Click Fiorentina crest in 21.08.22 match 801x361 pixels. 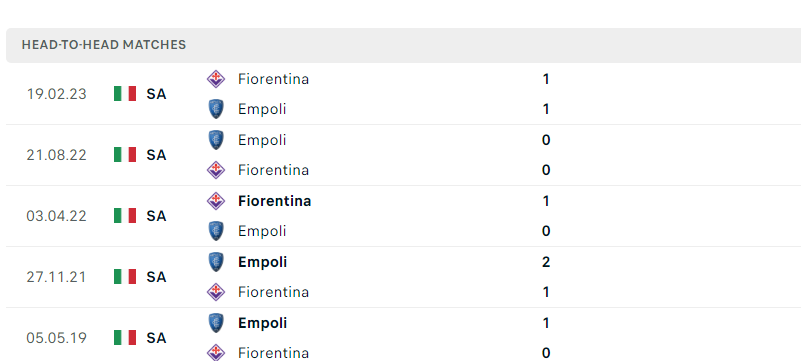click(x=216, y=170)
